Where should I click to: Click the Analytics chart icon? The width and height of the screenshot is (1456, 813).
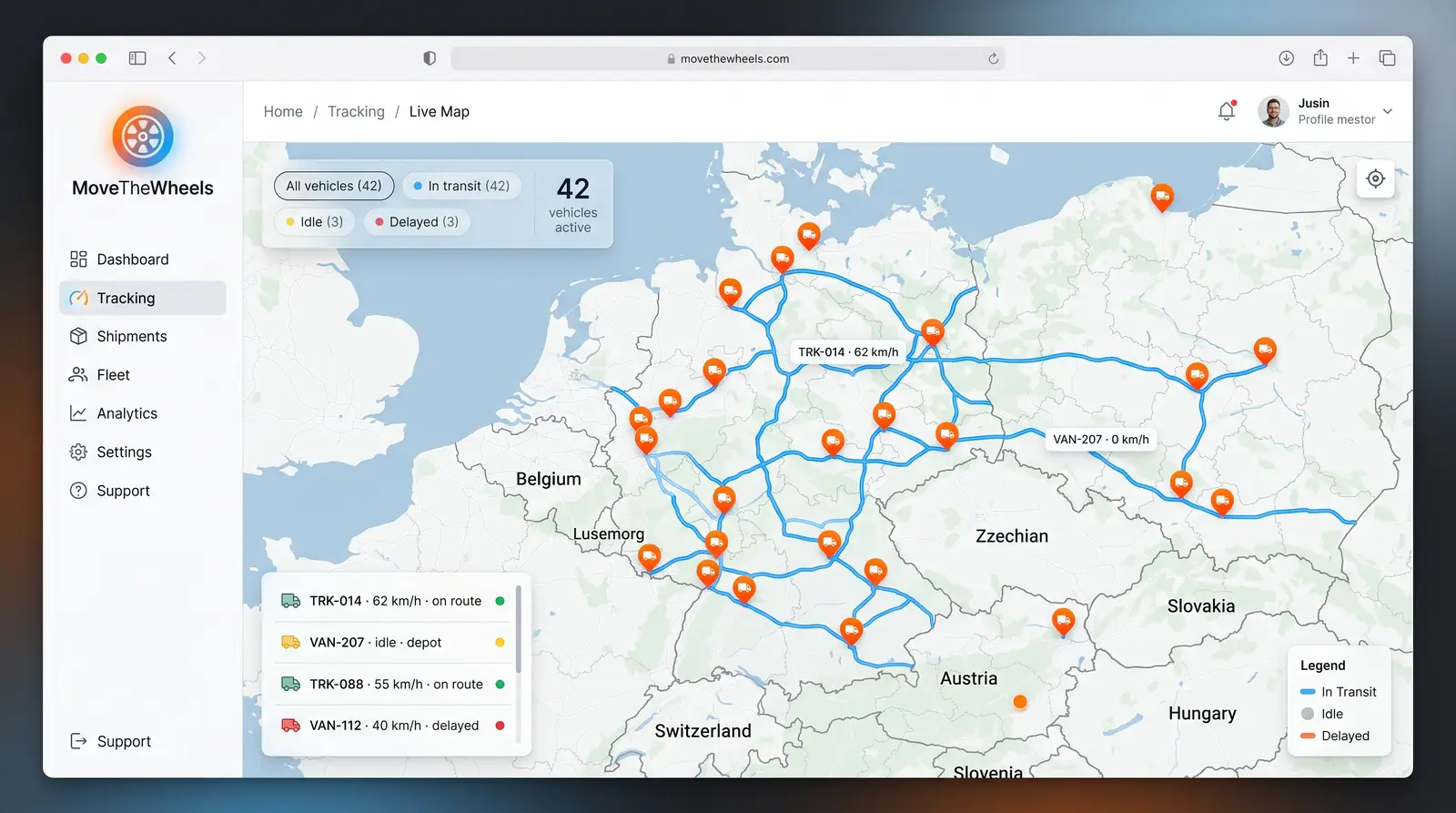(78, 413)
